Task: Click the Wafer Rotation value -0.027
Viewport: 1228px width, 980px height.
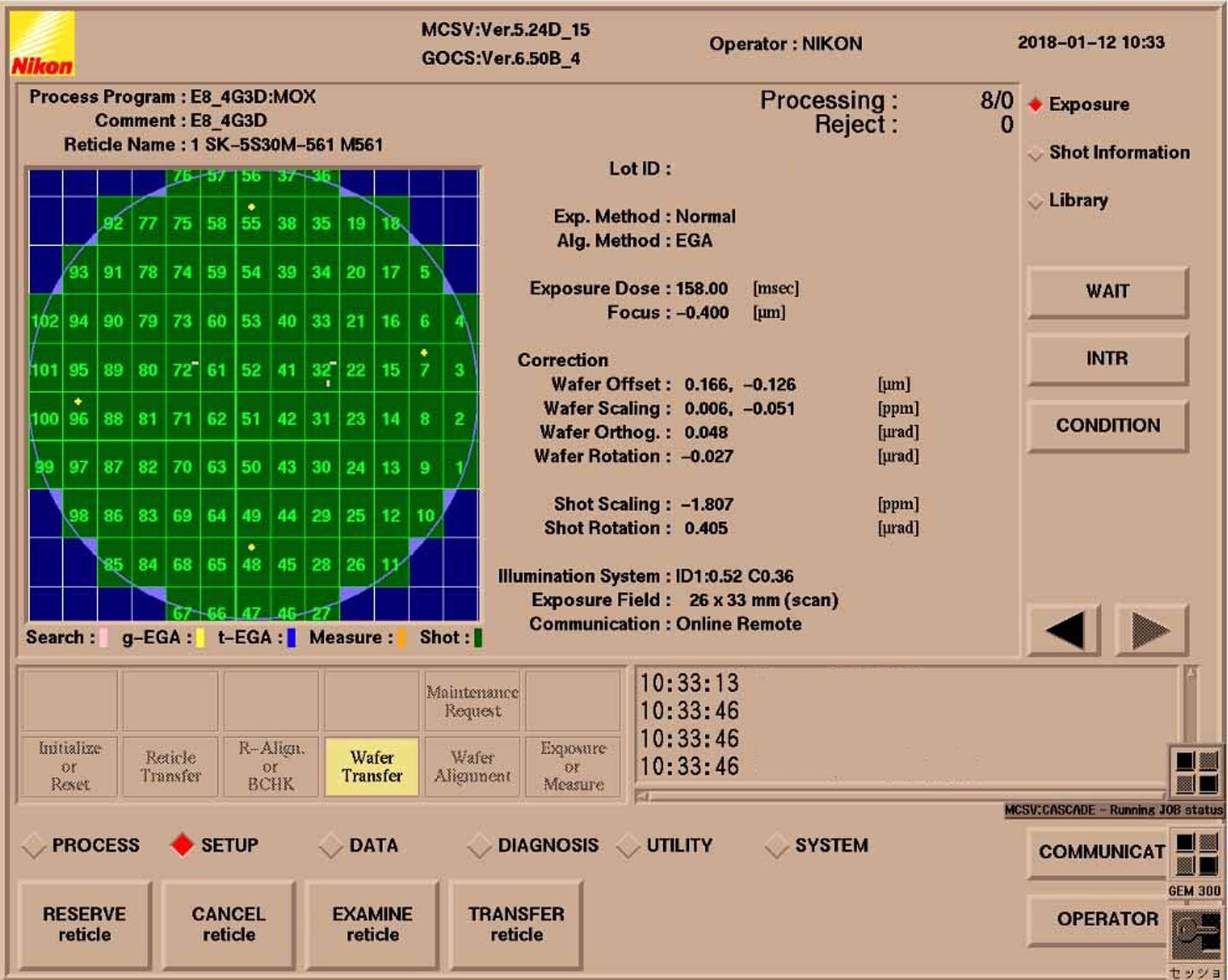Action: point(707,457)
